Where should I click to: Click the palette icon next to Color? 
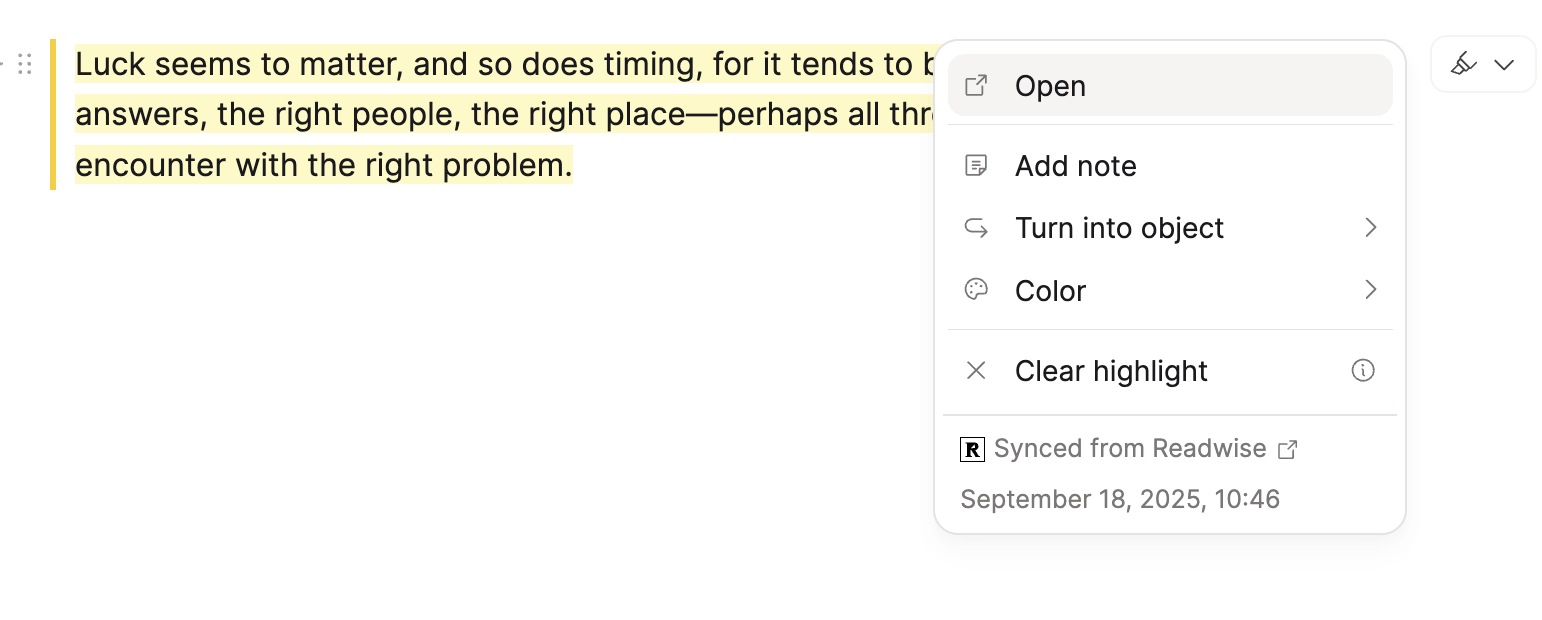pos(976,290)
